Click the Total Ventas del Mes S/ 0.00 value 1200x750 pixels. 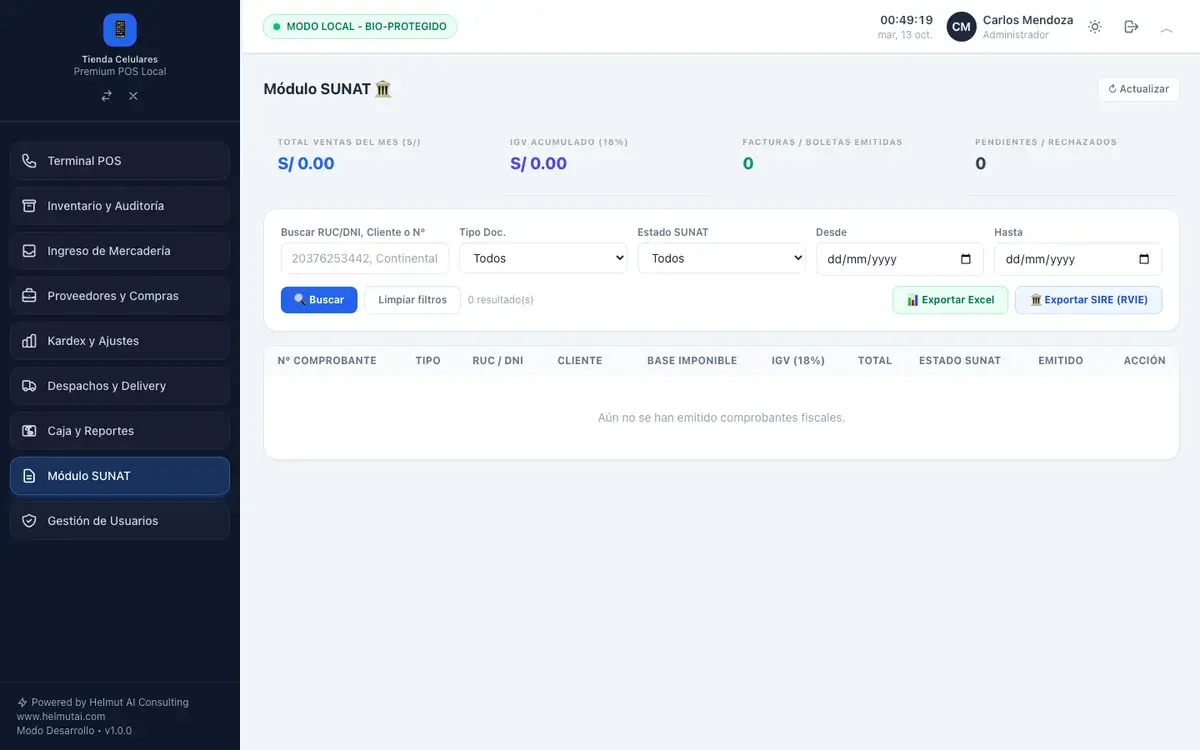point(306,164)
